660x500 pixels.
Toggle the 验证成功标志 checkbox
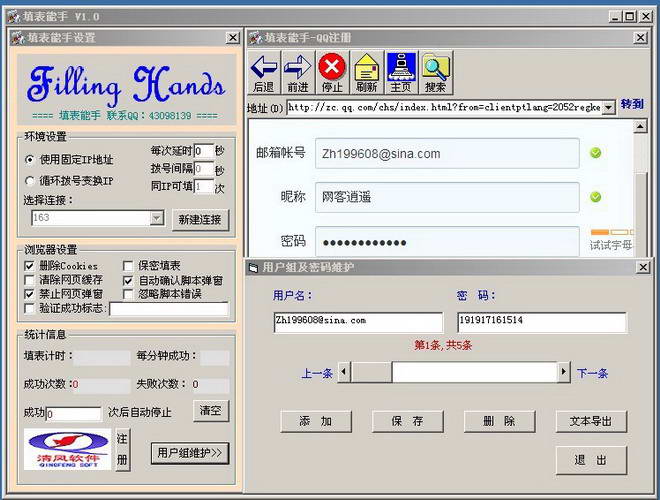29,309
